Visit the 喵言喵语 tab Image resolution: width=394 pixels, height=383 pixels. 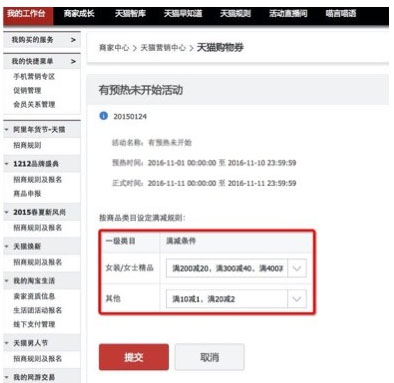point(341,14)
